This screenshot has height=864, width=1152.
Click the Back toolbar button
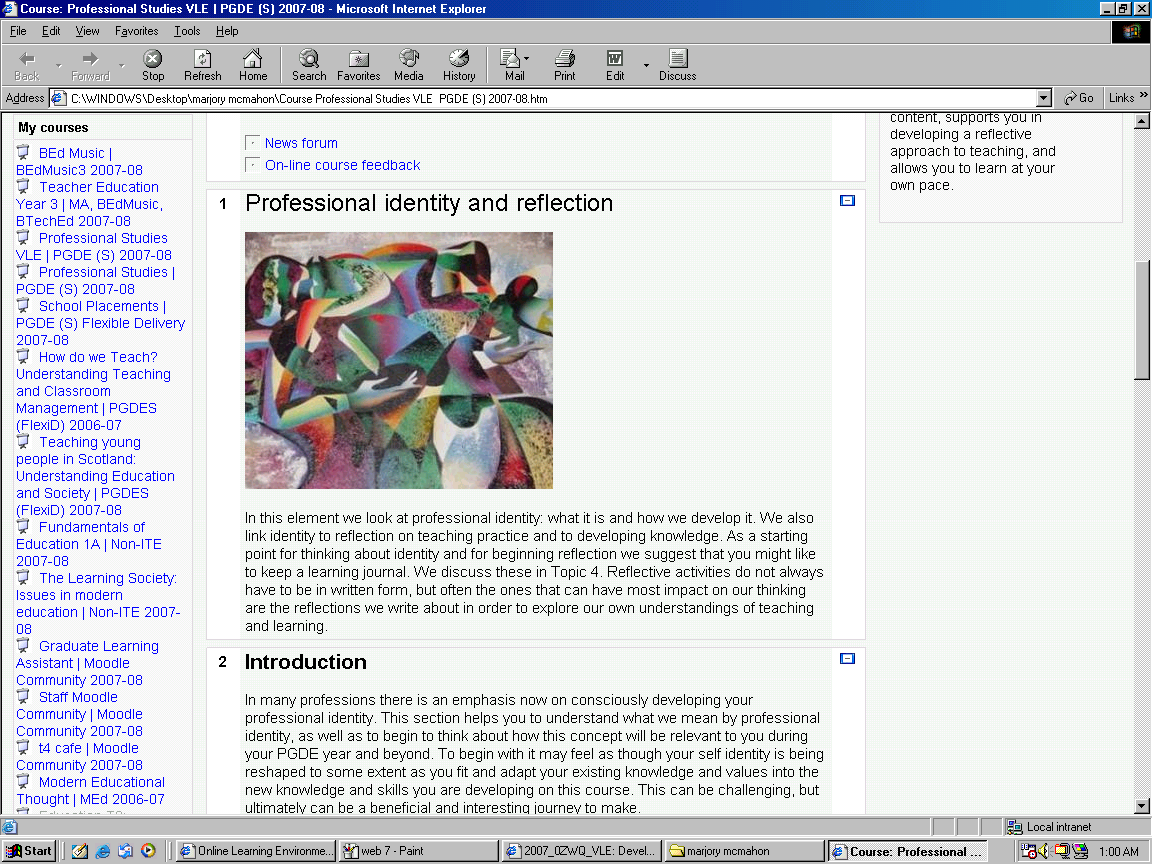[27, 65]
